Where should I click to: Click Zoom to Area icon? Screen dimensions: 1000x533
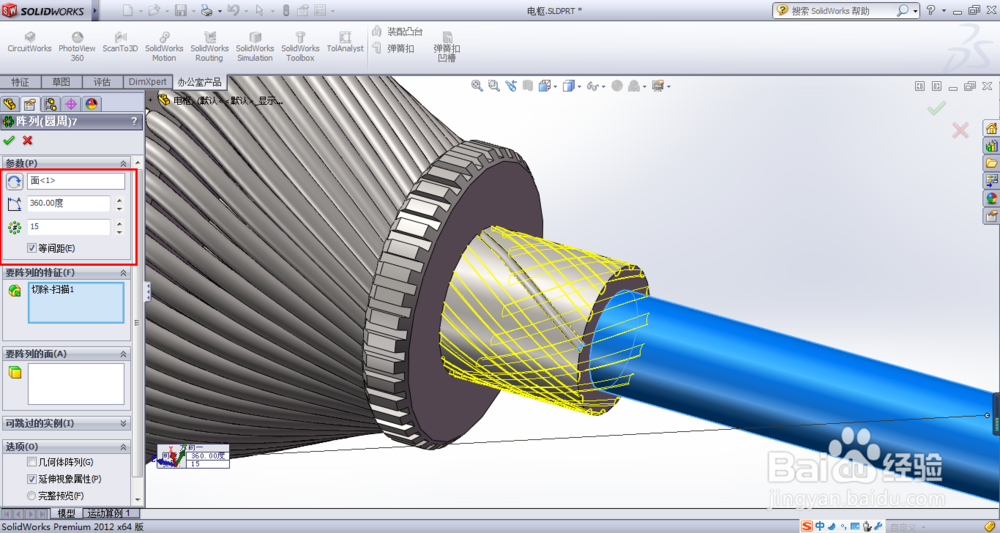[494, 85]
